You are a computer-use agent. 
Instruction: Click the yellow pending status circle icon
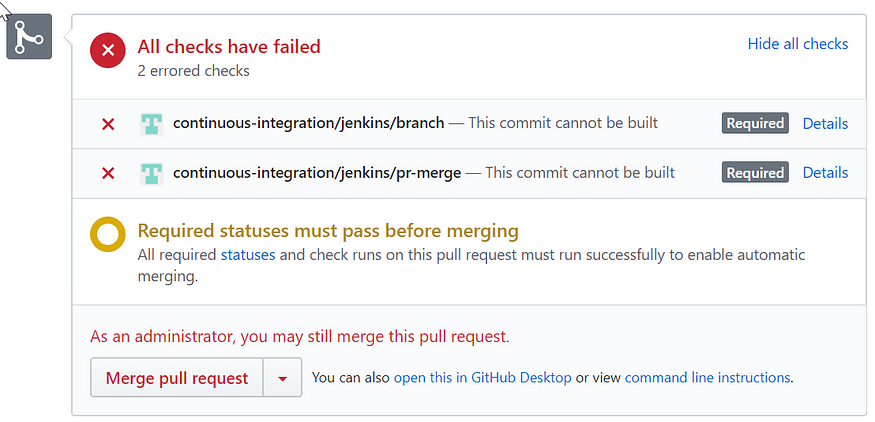[108, 234]
